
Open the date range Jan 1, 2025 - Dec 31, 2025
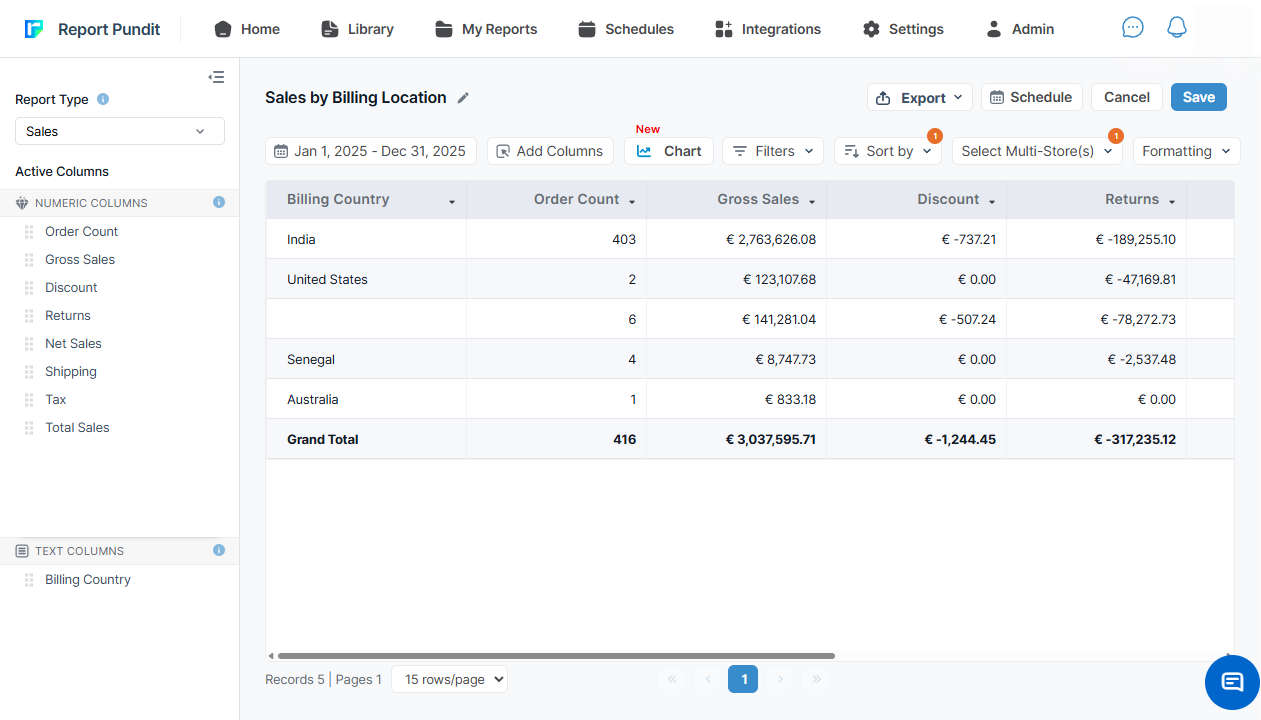(371, 151)
